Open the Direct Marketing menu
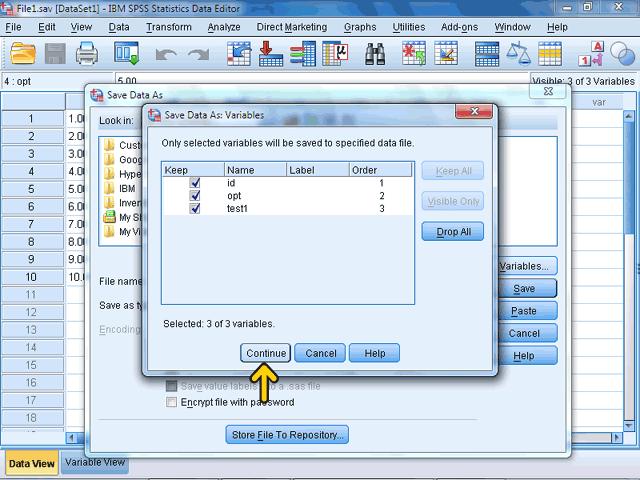 [292, 27]
